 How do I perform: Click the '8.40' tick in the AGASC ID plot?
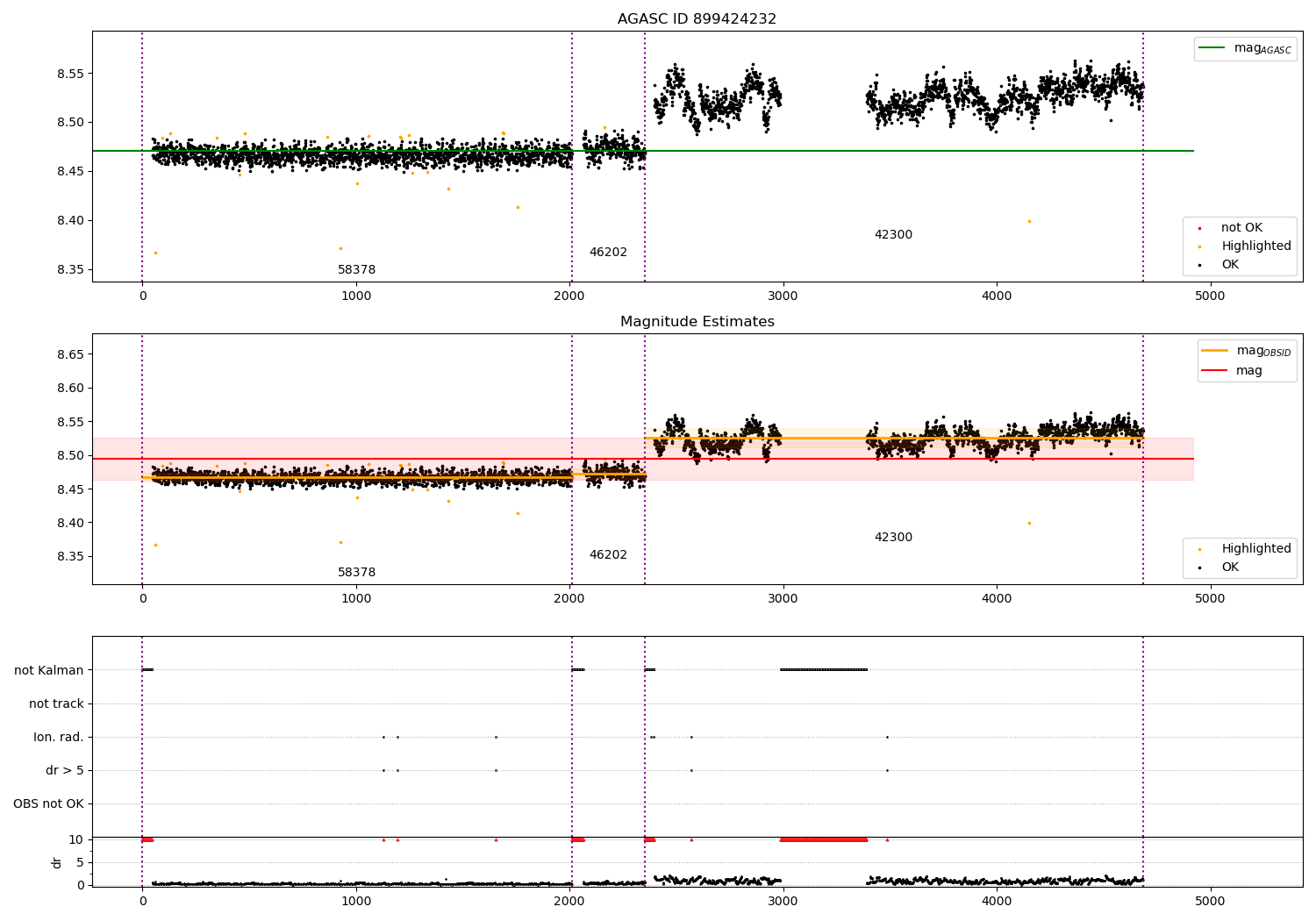click(x=71, y=220)
